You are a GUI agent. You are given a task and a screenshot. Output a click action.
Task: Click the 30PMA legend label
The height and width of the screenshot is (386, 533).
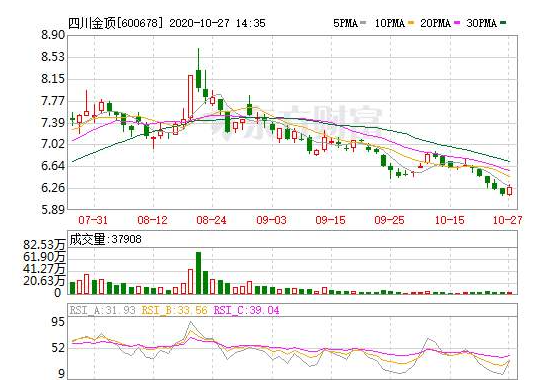[x=481, y=23]
